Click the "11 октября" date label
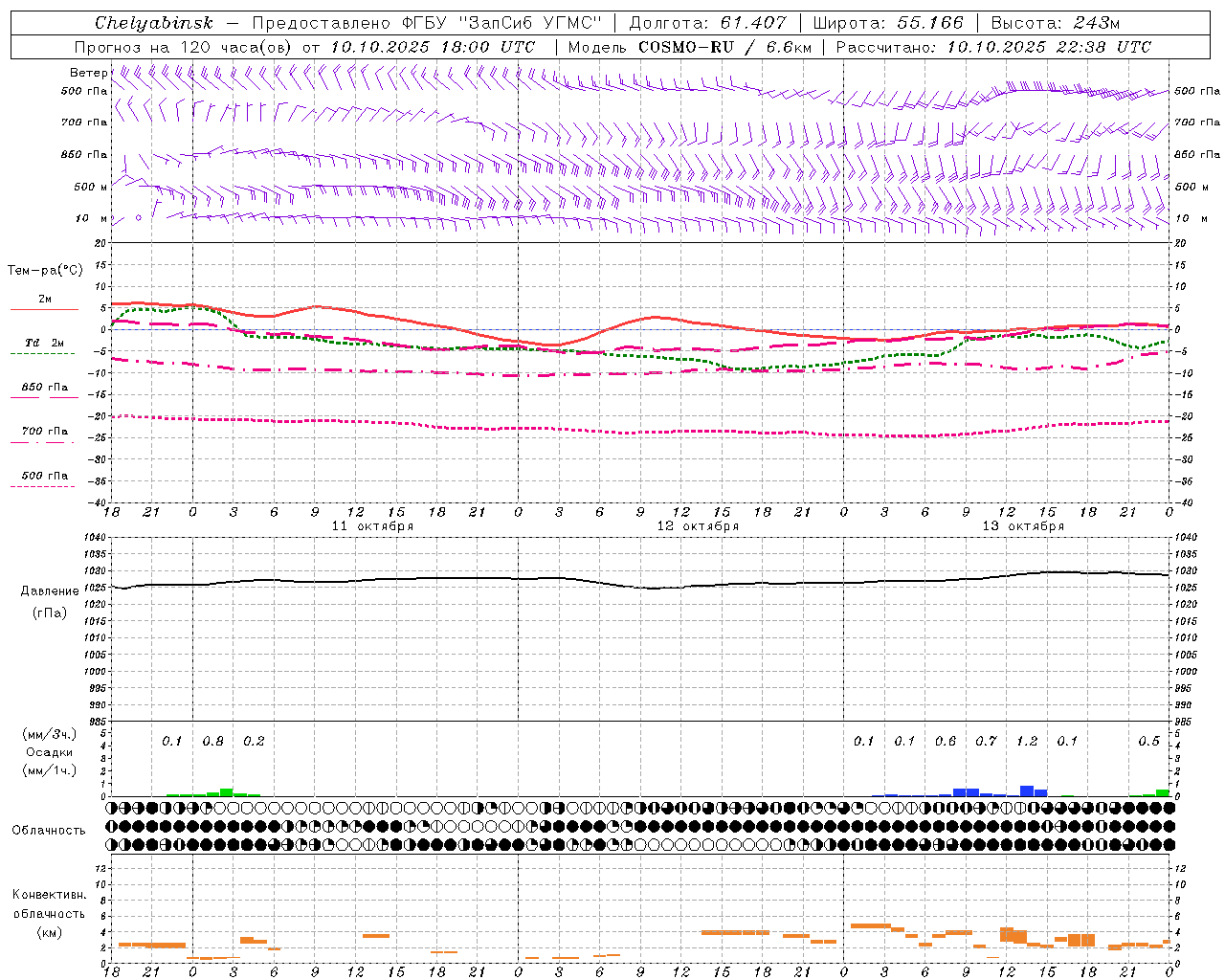Image resolution: width=1225 pixels, height=980 pixels. tap(372, 526)
